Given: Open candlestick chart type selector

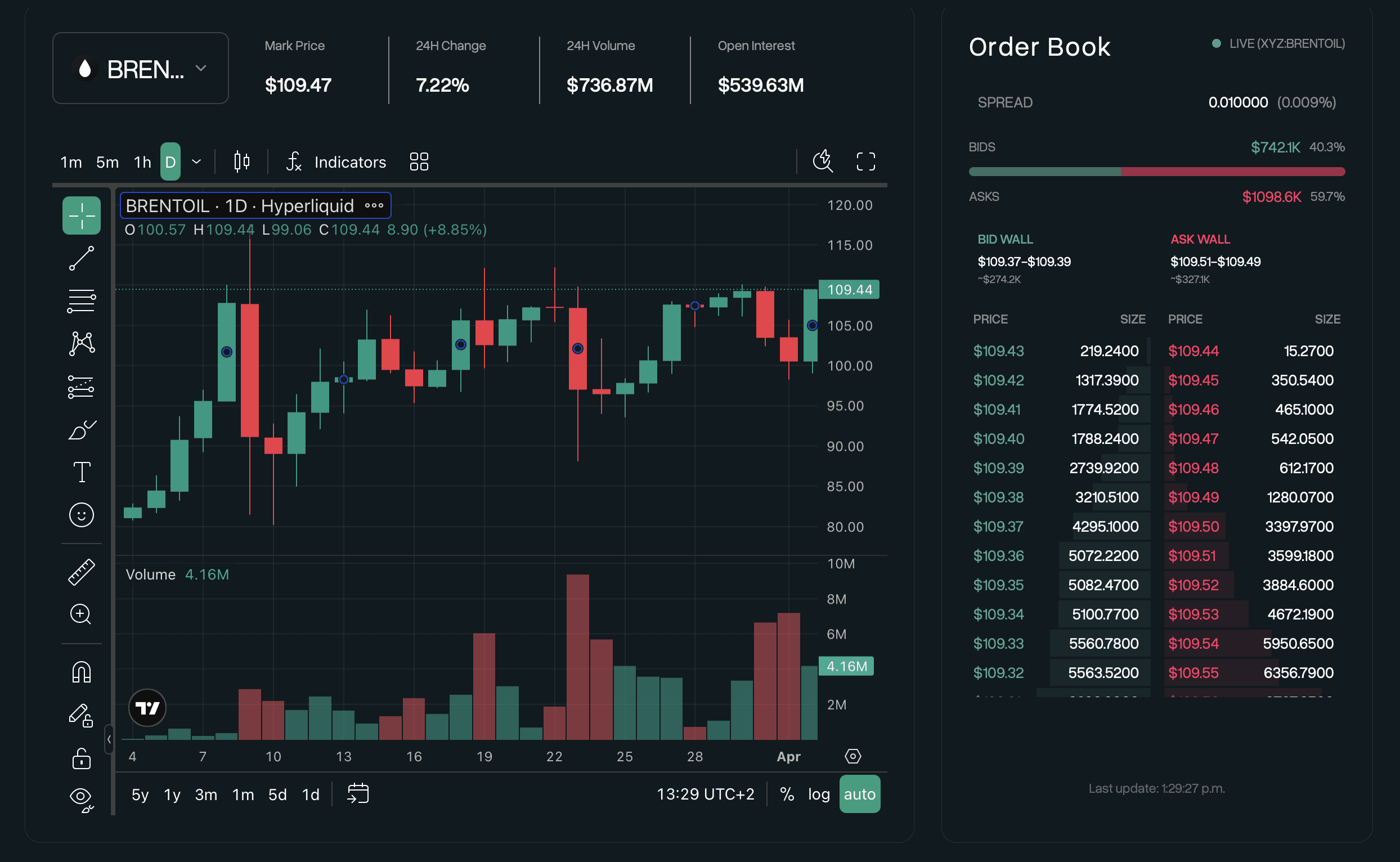Looking at the screenshot, I should [x=243, y=162].
